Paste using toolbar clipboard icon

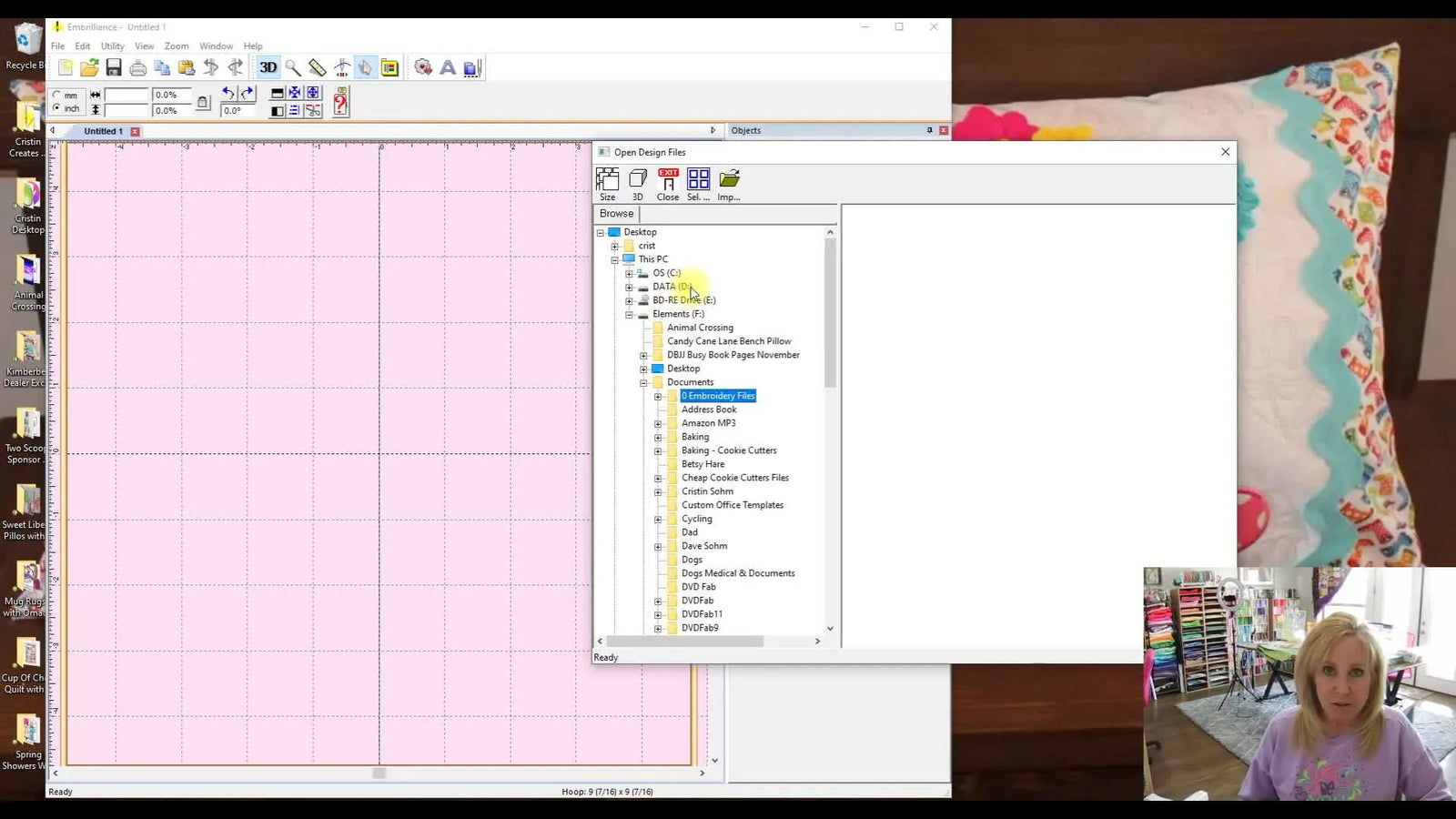point(187,67)
